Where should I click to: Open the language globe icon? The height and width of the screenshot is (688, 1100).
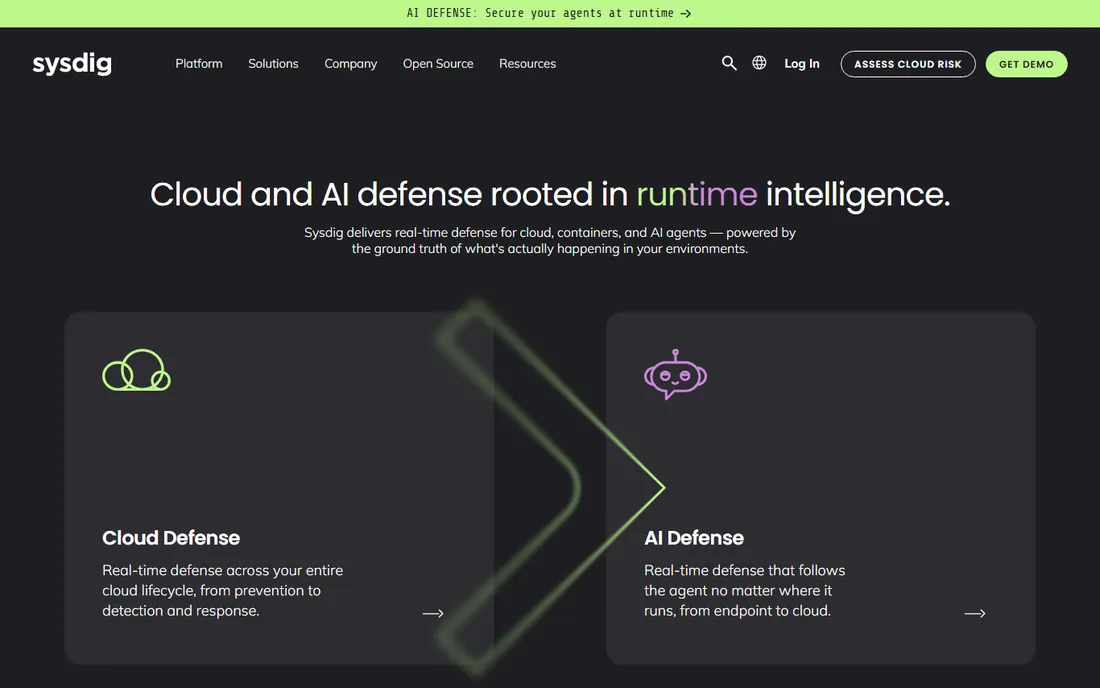tap(759, 63)
